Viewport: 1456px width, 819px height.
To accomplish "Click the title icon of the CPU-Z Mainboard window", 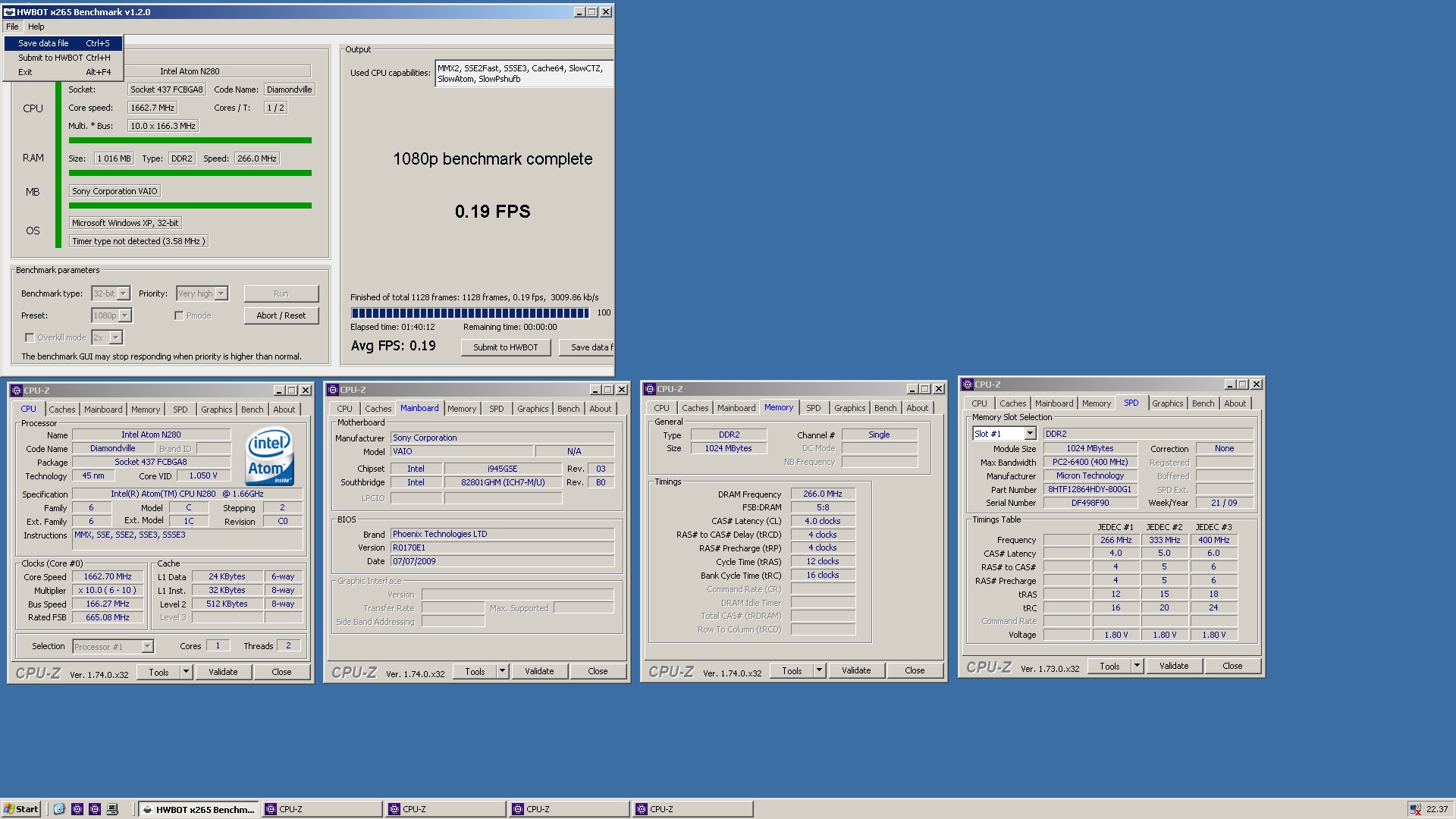I will (333, 390).
